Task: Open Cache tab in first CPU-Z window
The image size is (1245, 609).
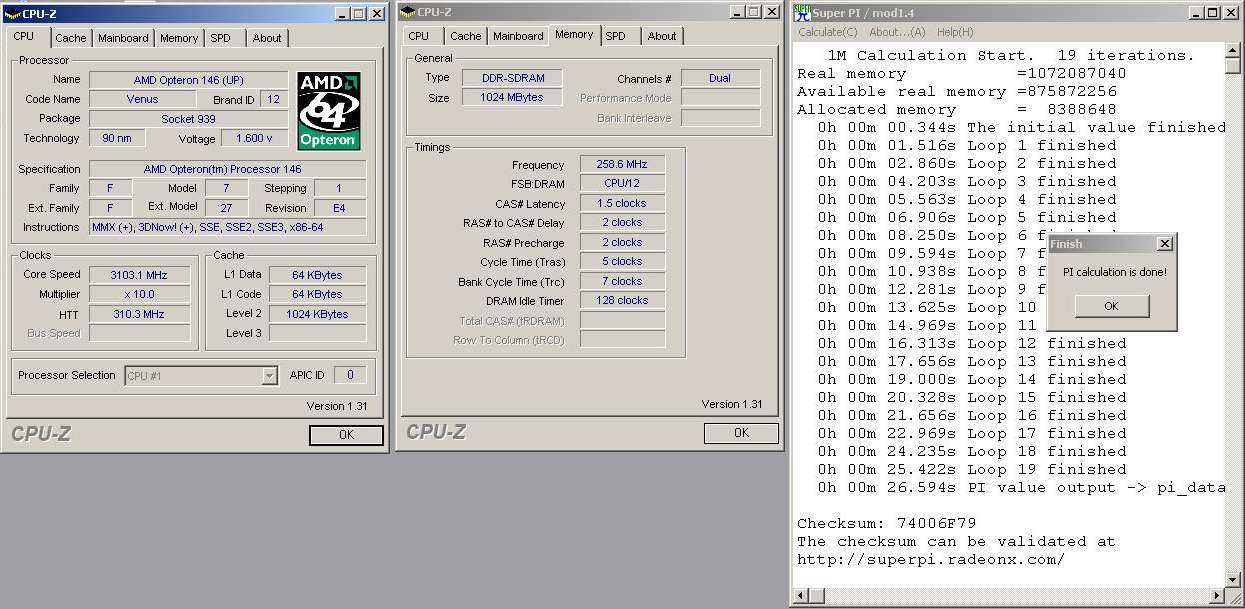Action: pyautogui.click(x=71, y=38)
